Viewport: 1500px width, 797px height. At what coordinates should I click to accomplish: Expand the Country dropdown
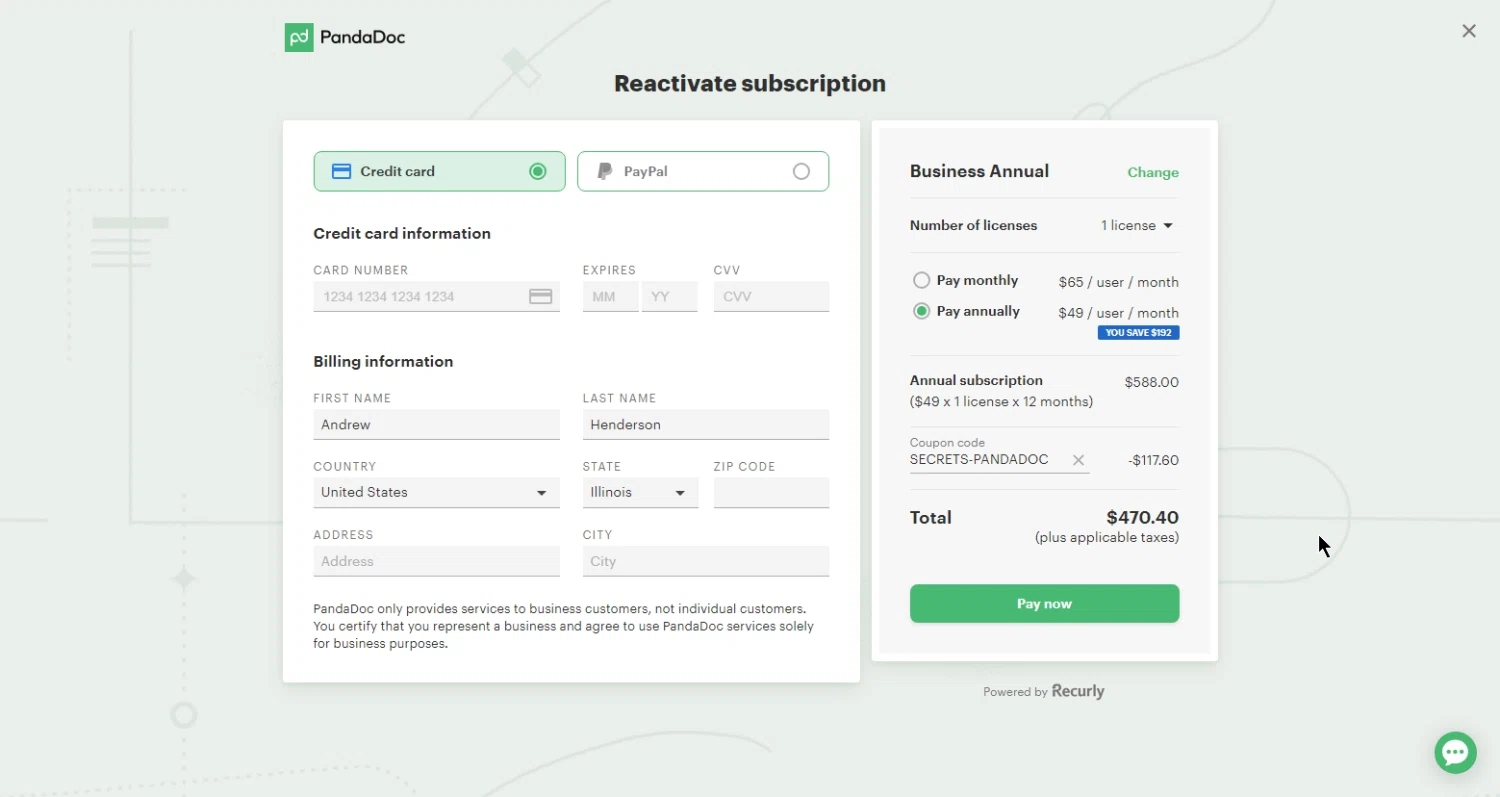[x=436, y=492]
